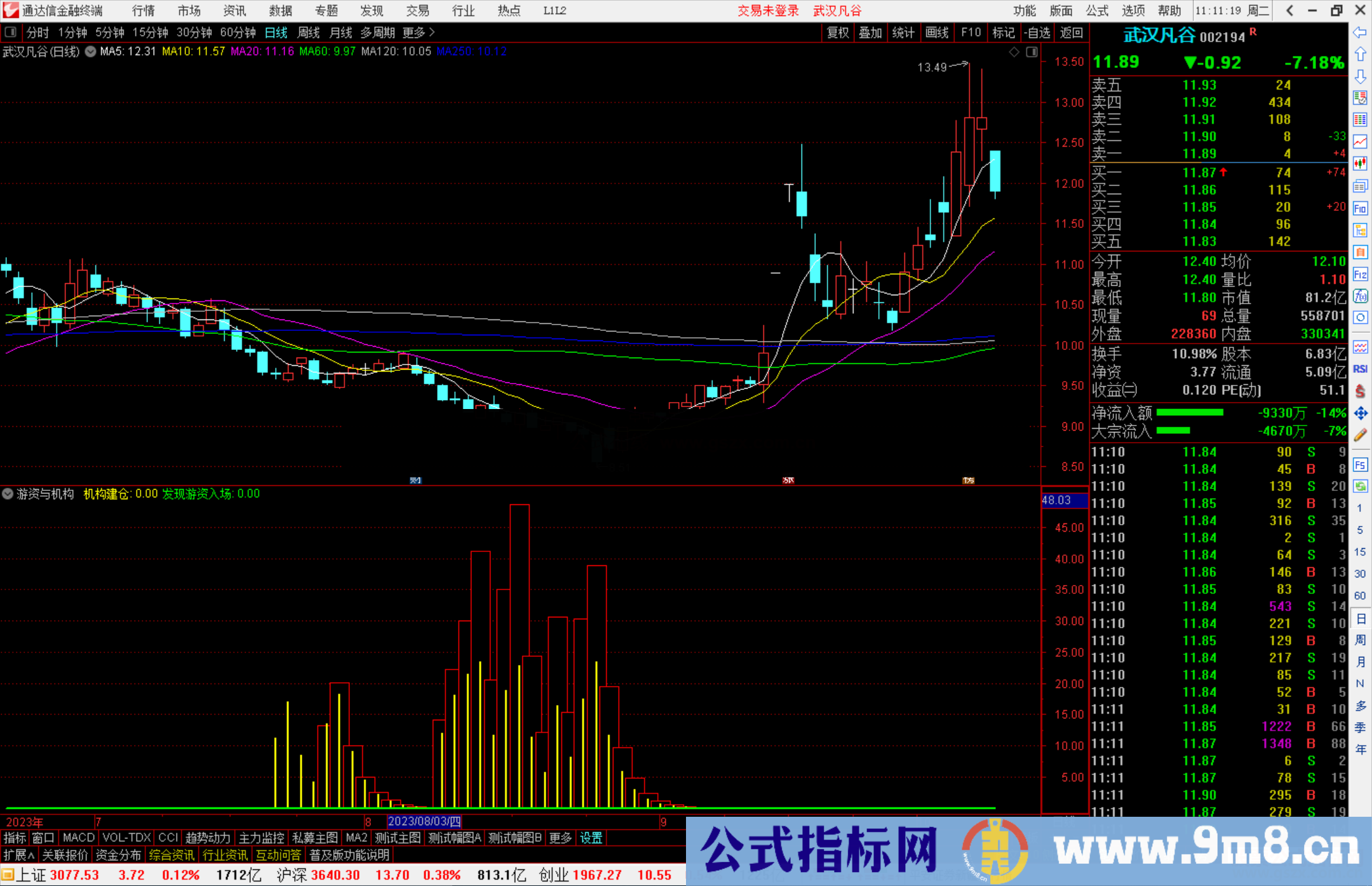Collapse 游资与机构 indicator using circle toggle
Screen dimensions: 1372x886
[8, 493]
